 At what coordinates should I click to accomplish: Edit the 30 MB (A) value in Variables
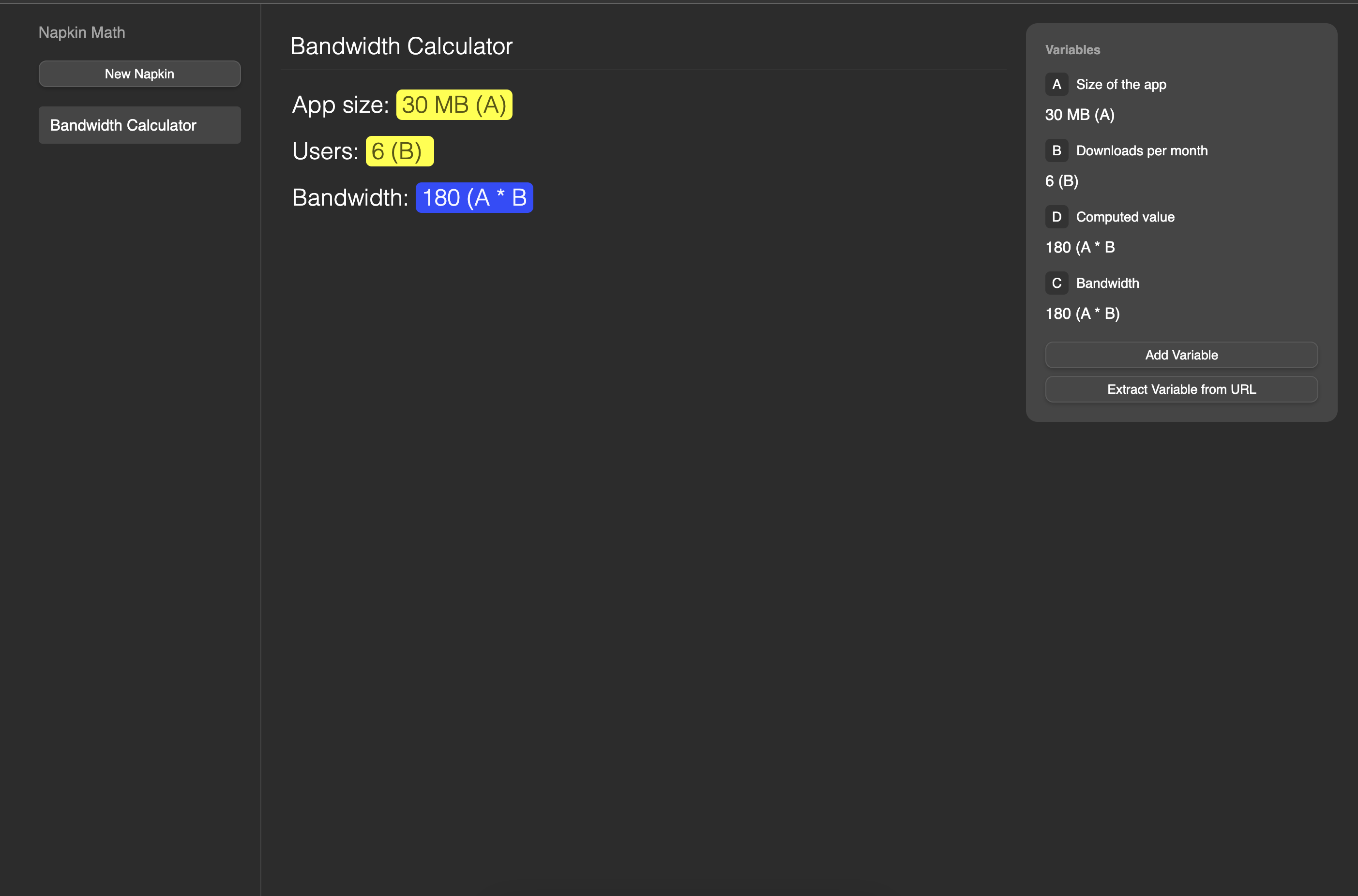1079,115
